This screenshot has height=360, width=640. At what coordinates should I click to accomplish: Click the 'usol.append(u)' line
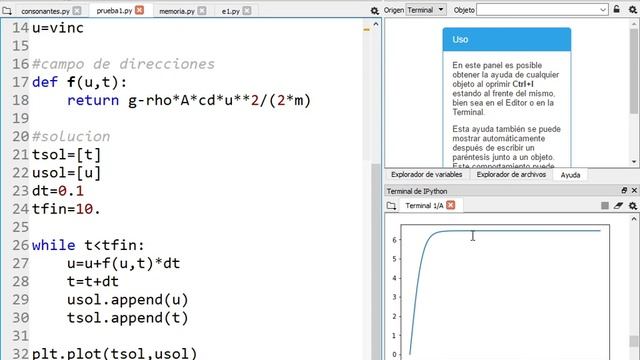pos(127,300)
